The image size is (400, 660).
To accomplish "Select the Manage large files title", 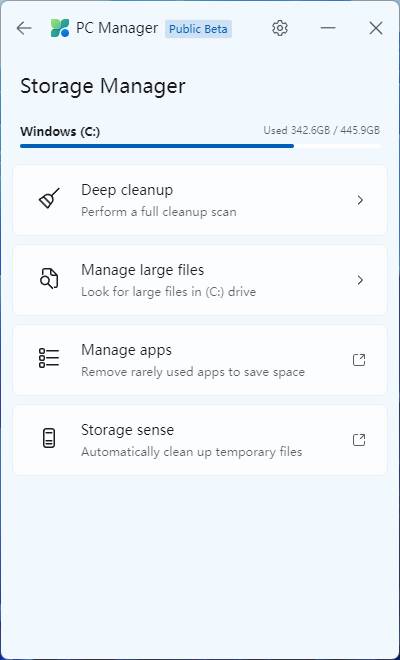I will tap(142, 269).
